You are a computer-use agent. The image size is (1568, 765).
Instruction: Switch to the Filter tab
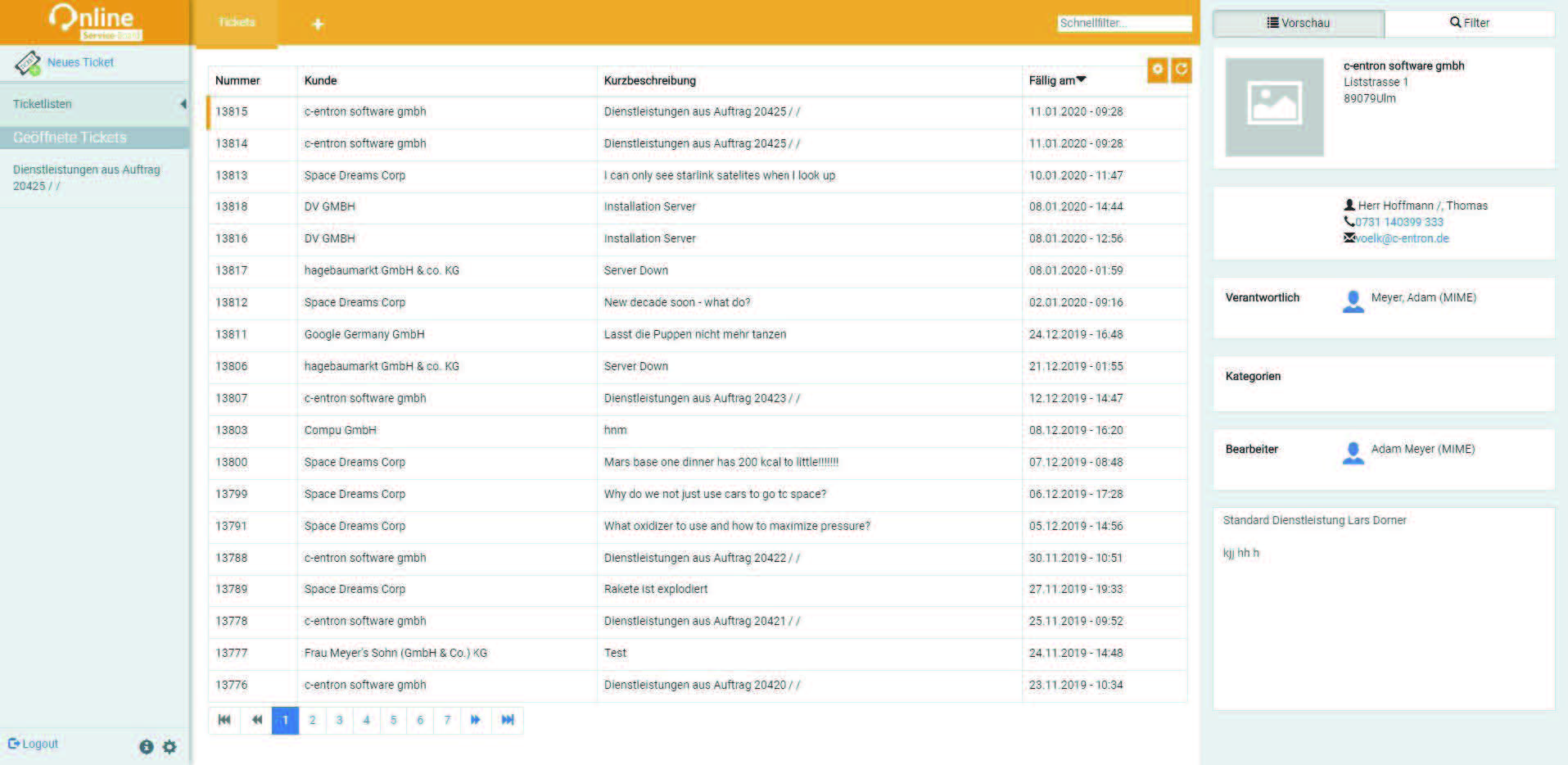pyautogui.click(x=1469, y=23)
